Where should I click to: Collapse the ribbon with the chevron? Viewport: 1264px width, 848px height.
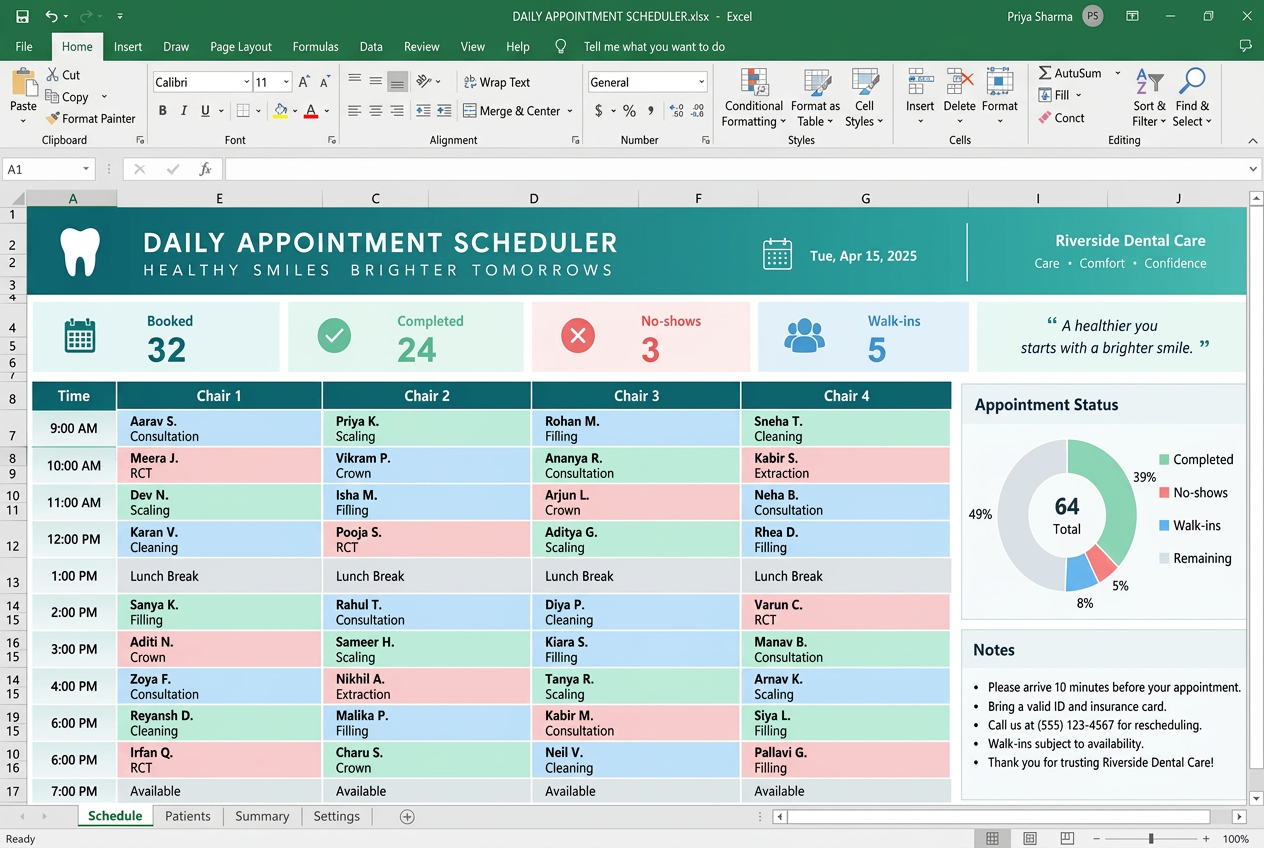click(x=1253, y=140)
